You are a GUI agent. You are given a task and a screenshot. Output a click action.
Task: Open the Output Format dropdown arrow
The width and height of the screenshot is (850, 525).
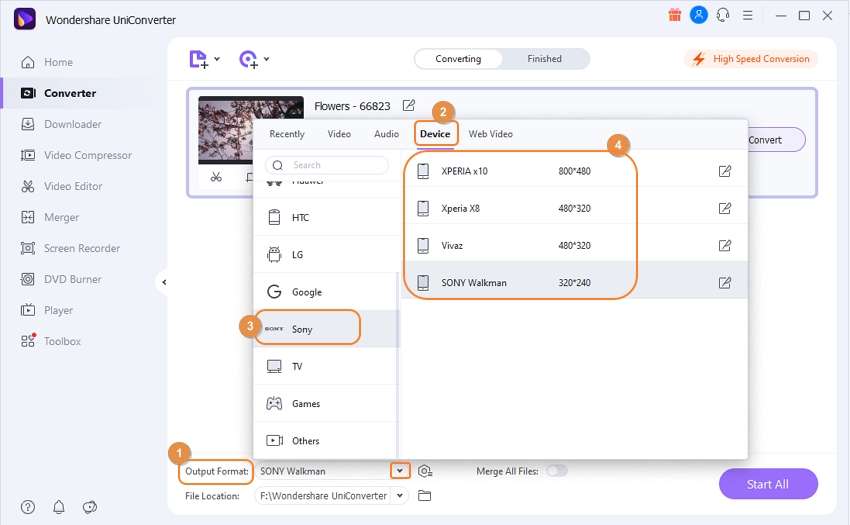pos(400,471)
